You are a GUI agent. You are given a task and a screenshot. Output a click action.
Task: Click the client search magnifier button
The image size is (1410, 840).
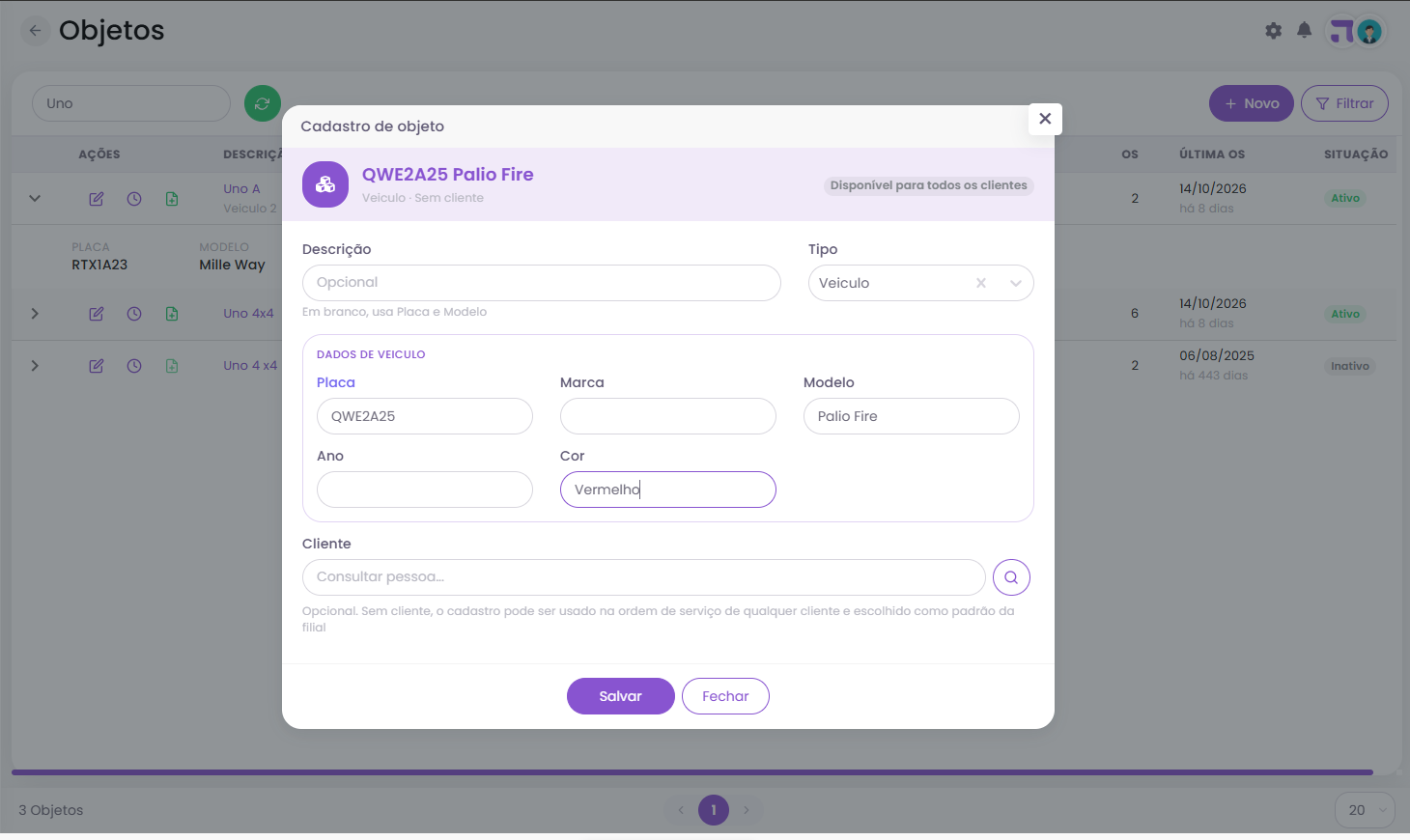click(x=1011, y=577)
